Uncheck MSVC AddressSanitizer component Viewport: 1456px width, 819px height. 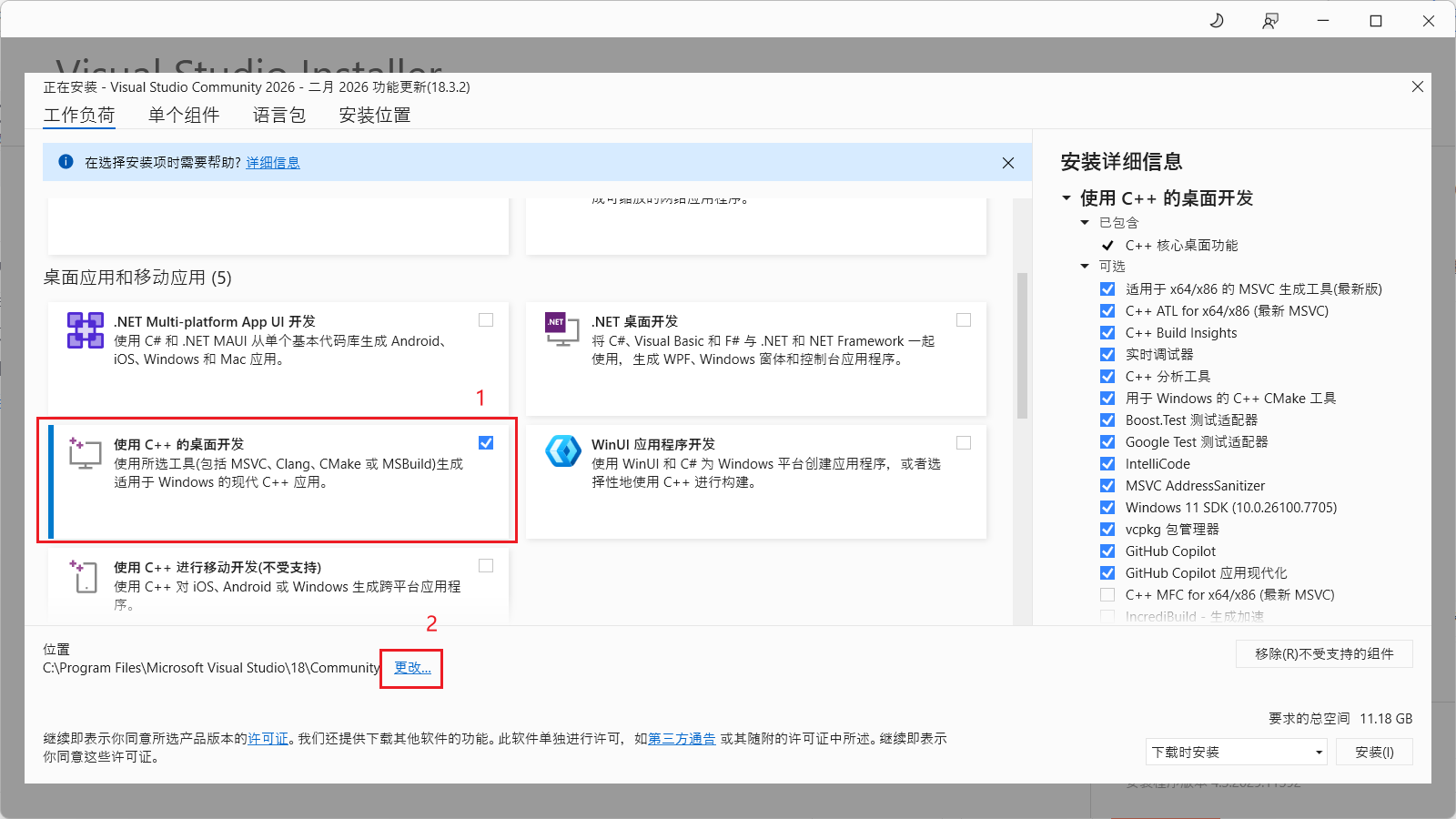click(x=1107, y=486)
